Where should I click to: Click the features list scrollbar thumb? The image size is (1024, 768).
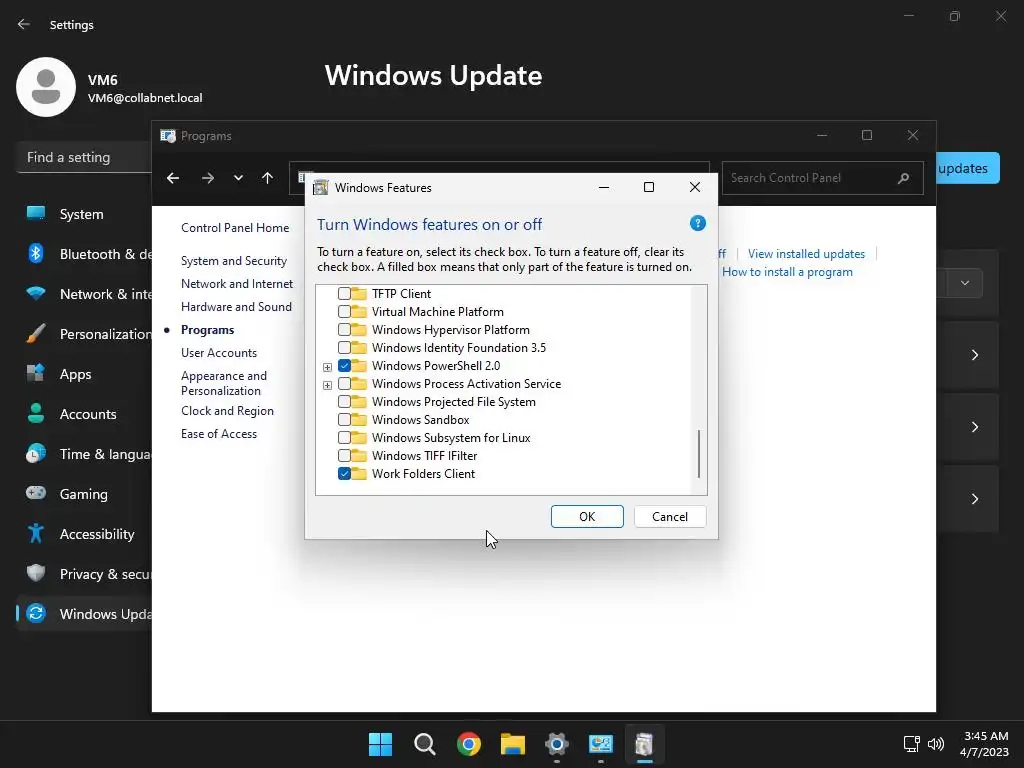(699, 454)
